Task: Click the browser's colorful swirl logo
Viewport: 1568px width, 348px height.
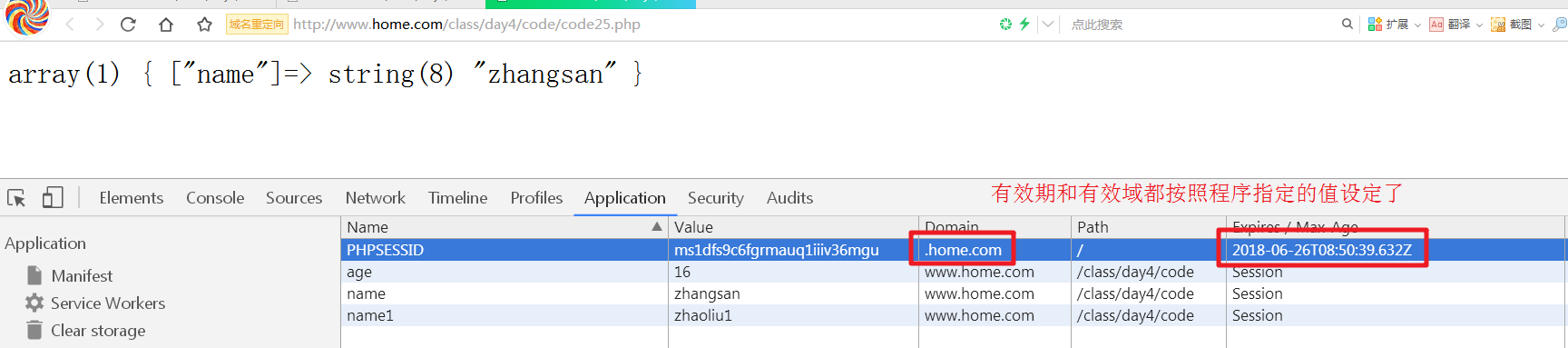Action: [x=26, y=16]
